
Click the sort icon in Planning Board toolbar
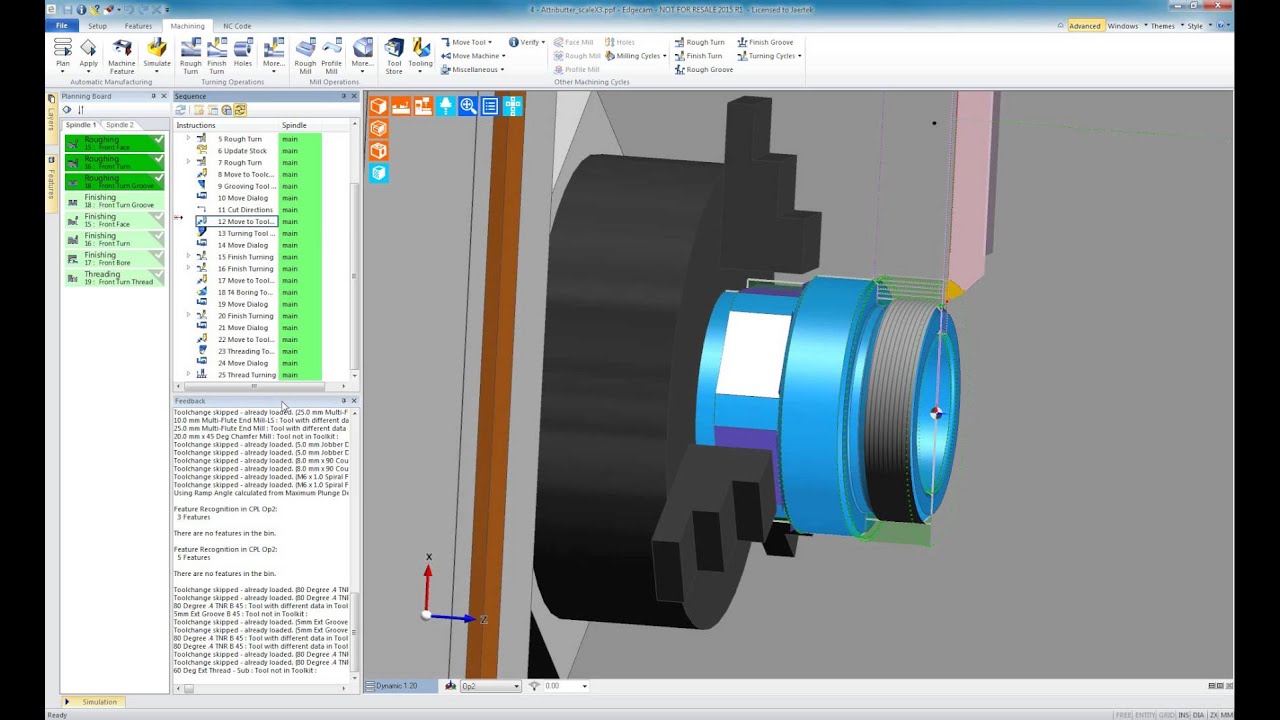tap(81, 110)
